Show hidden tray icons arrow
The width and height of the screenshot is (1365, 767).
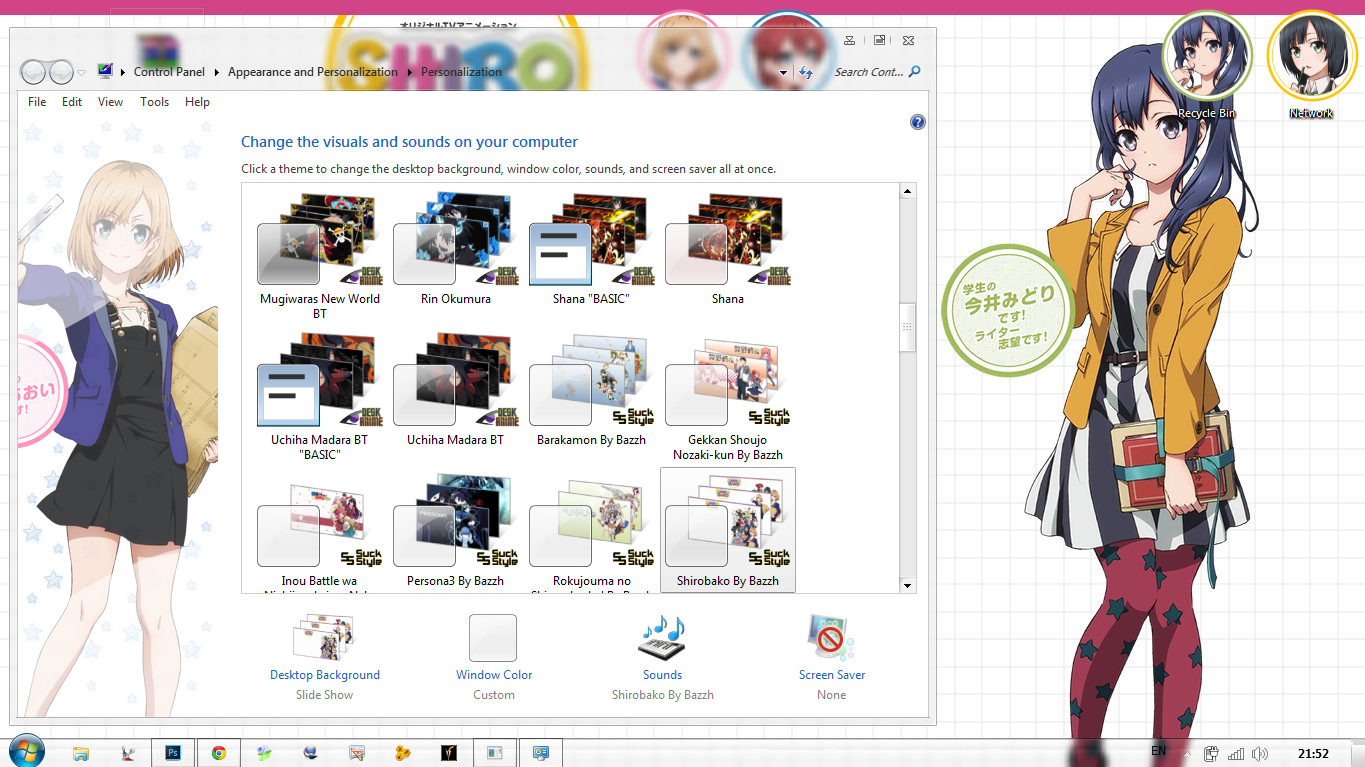[x=1187, y=753]
